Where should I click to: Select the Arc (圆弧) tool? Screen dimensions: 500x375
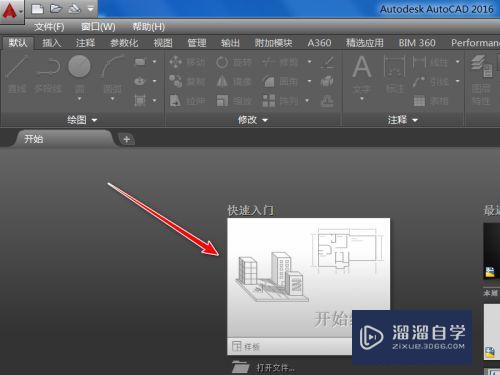112,74
